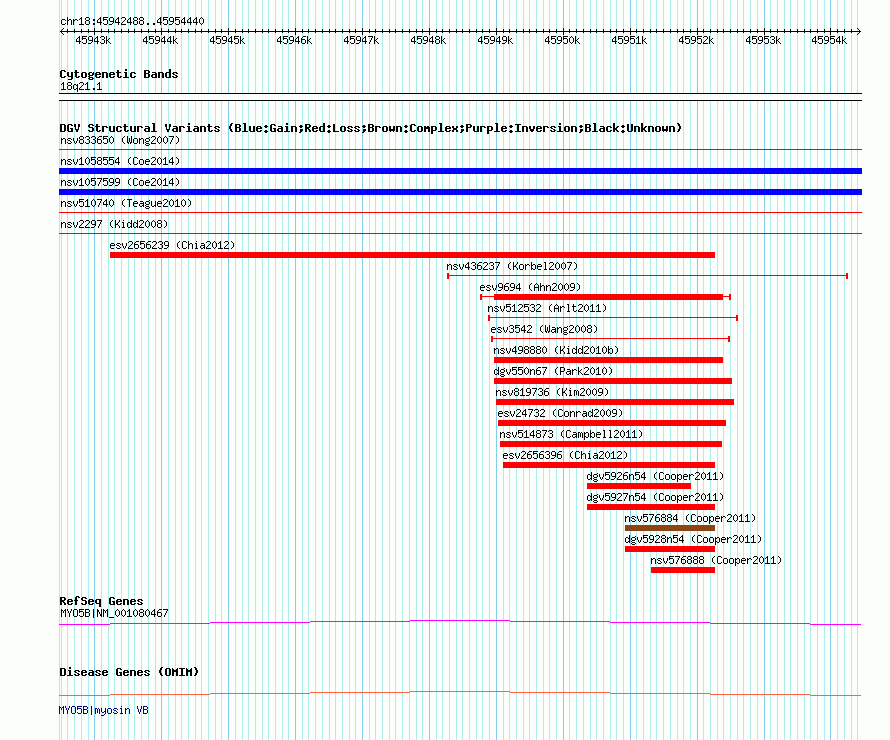Click the dgv5928n54 (Cooper2011) label
This screenshot has height=740, width=890.
click(693, 539)
